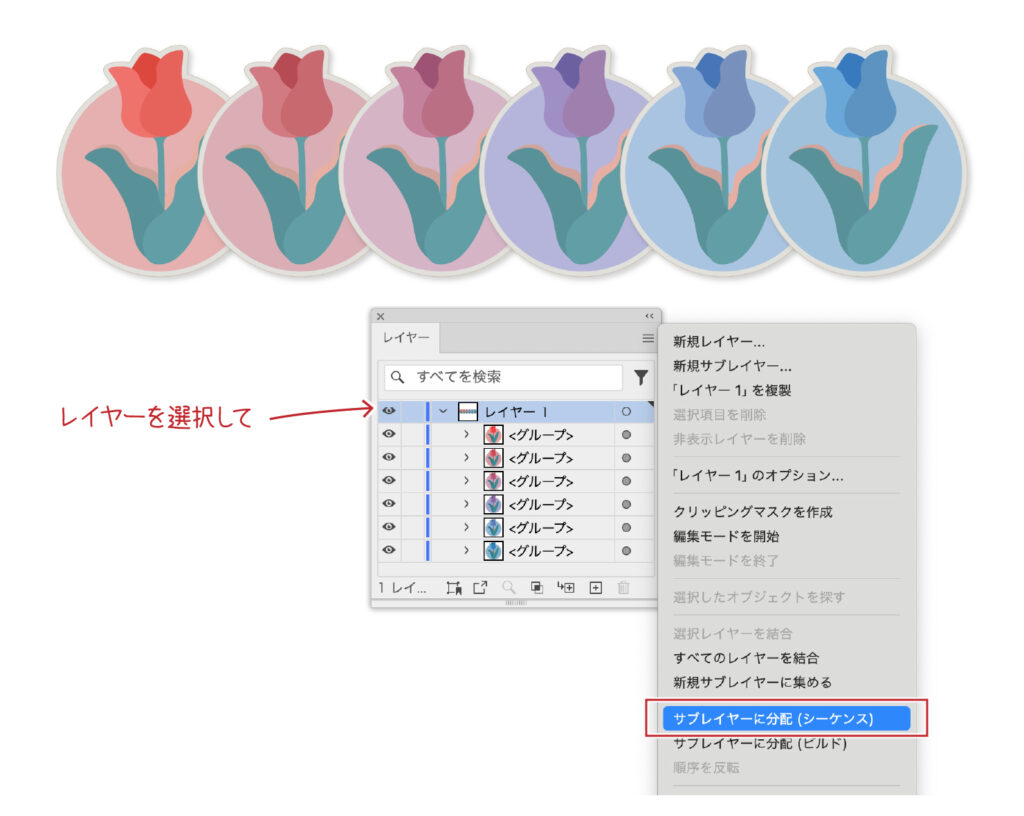Click the target circle of レイヤー 1
The height and width of the screenshot is (816, 1024).
point(626,411)
